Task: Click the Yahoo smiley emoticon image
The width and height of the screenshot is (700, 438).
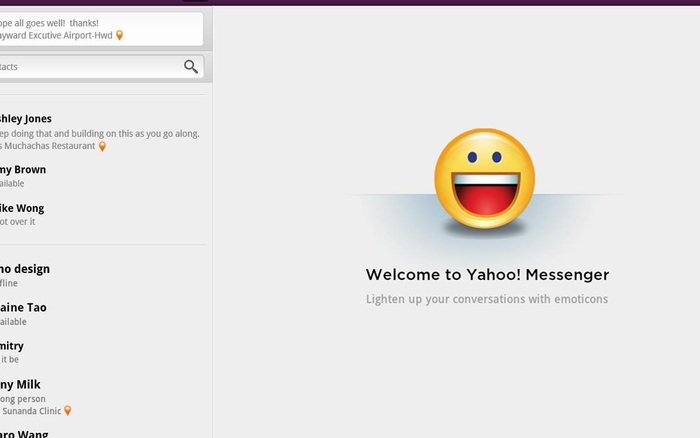Action: pos(485,179)
